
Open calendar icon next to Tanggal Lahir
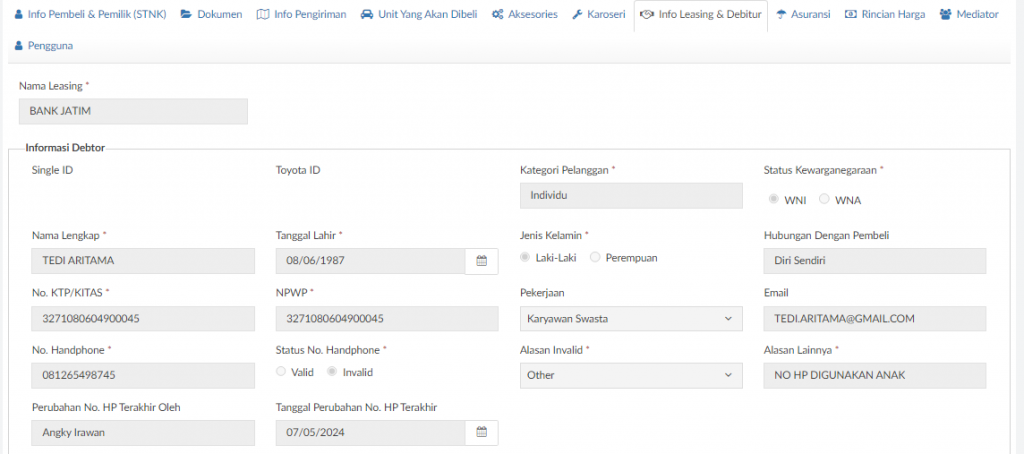pos(481,261)
